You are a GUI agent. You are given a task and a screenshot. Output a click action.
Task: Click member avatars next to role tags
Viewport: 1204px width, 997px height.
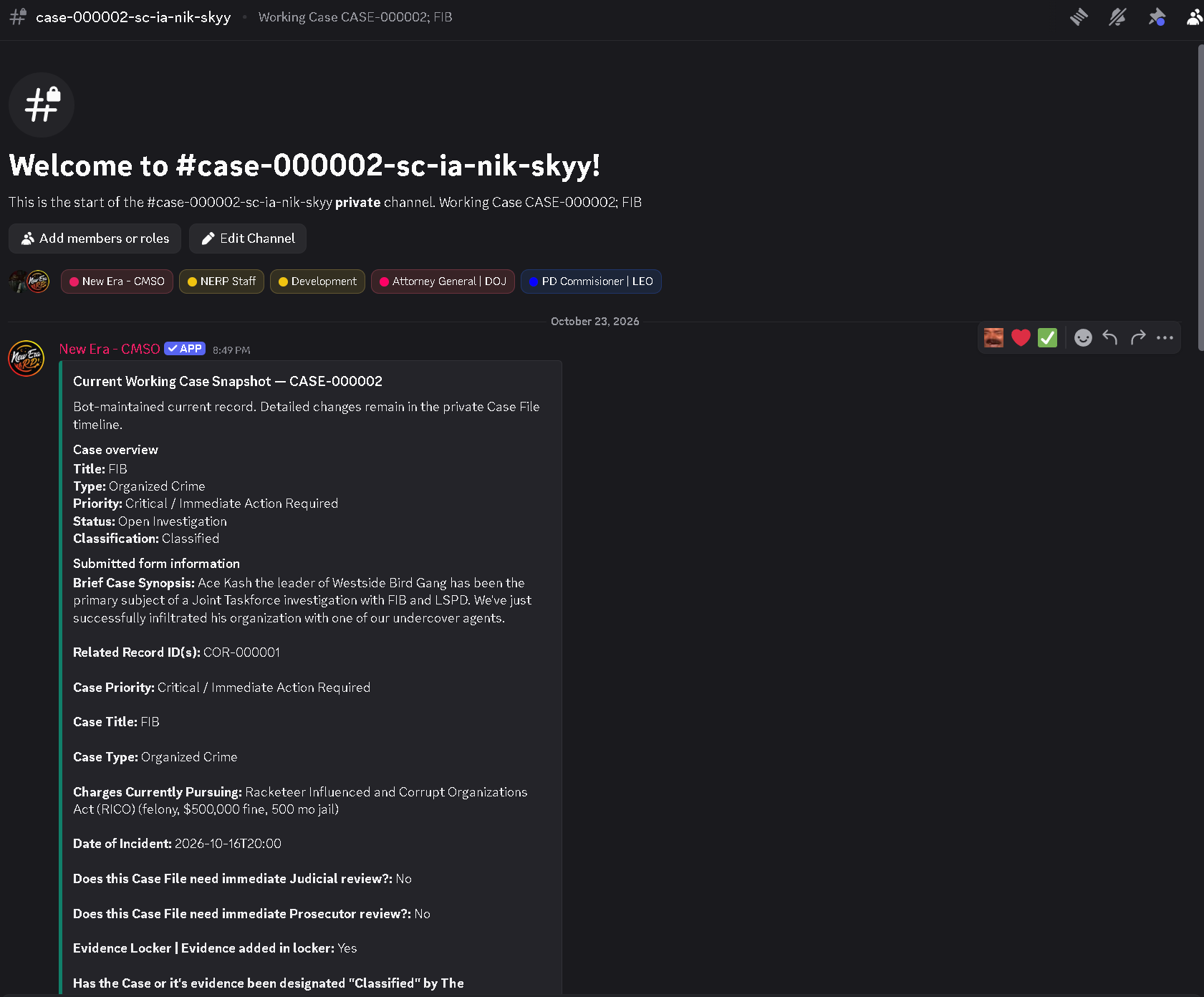29,281
